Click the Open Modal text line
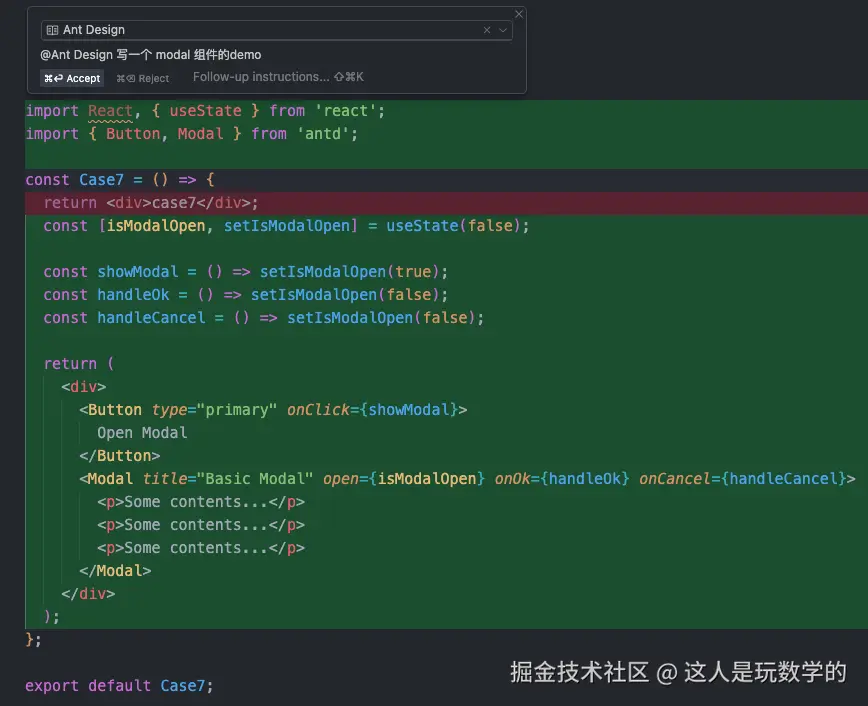Viewport: 868px width, 706px height. [142, 433]
